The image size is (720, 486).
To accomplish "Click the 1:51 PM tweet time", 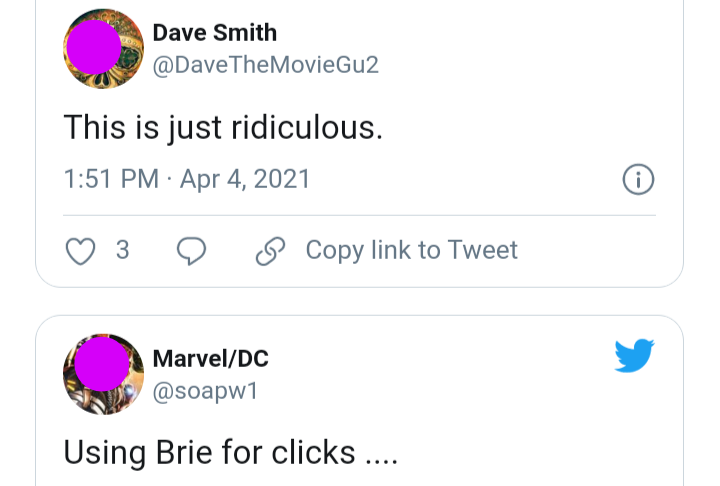I will click(x=111, y=179).
